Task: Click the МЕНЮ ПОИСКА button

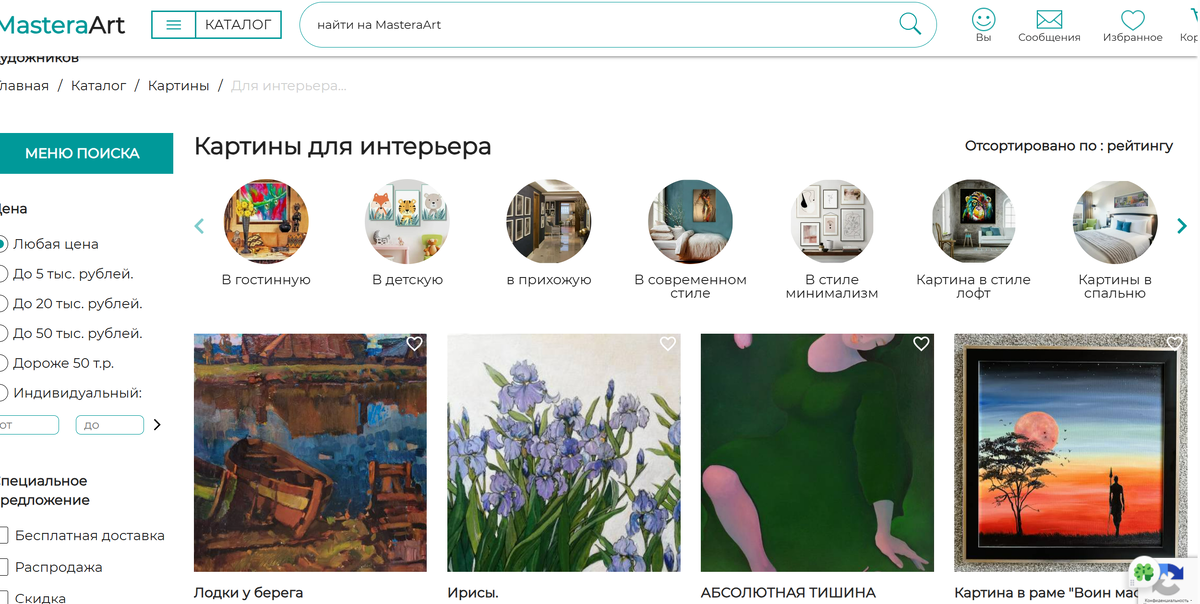Action: [x=82, y=153]
